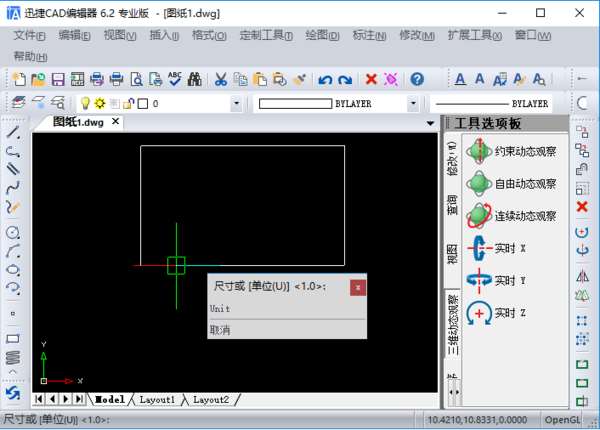Viewport: 600px width, 430px height.
Task: Switch to Layout1 tab
Action: (x=157, y=400)
